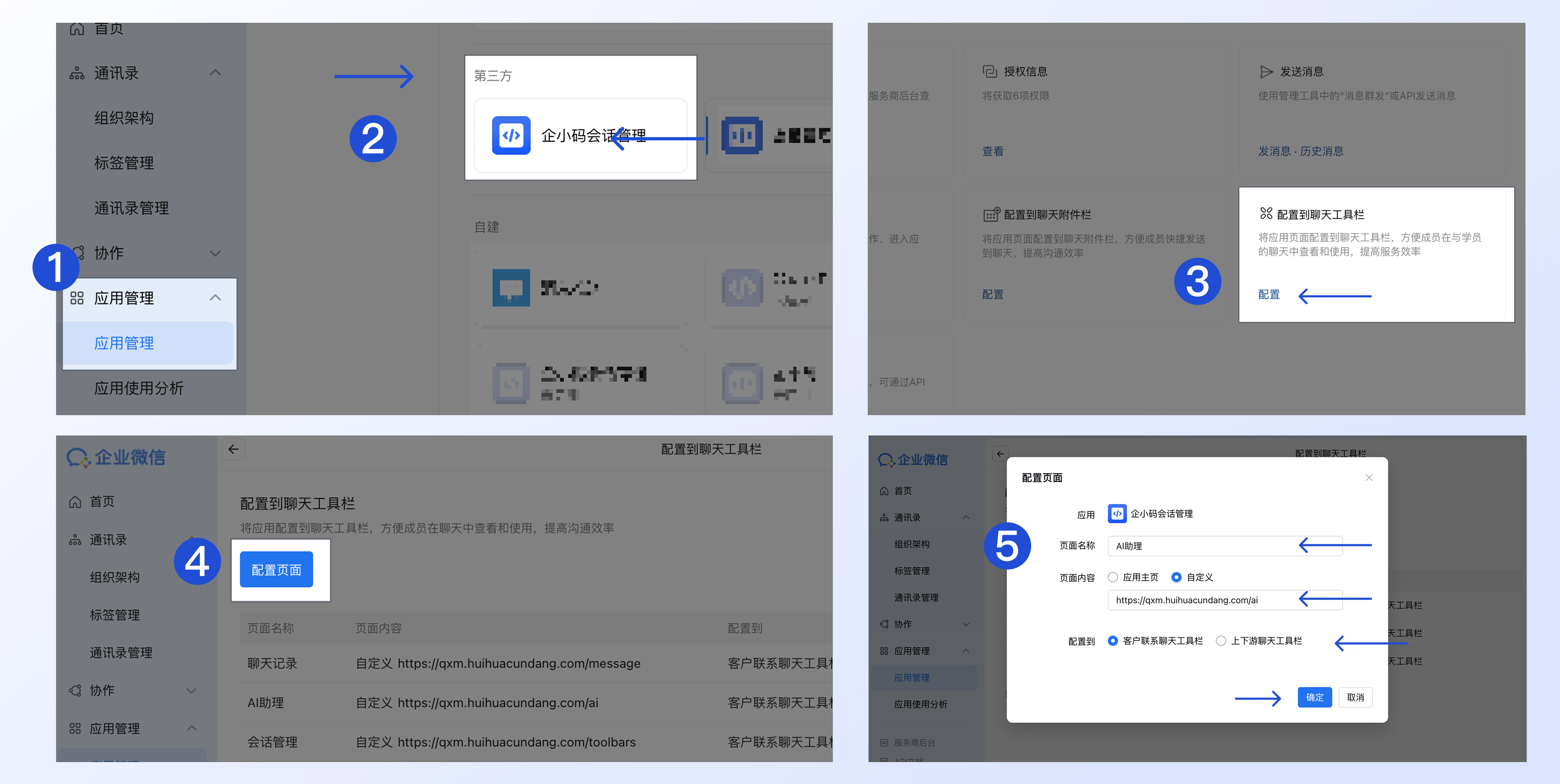Click 取消 in the 配置页面 dialog
This screenshot has height=784, width=1560.
coord(1355,697)
